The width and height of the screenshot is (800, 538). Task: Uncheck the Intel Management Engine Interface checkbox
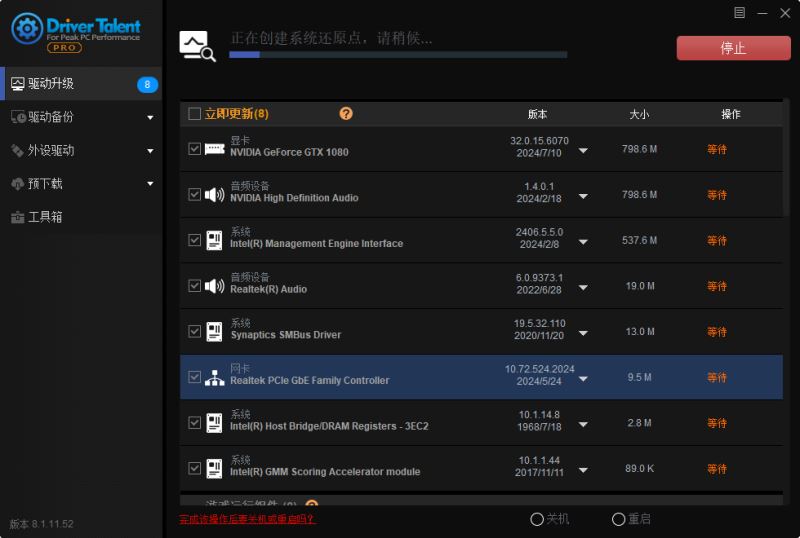pos(194,240)
